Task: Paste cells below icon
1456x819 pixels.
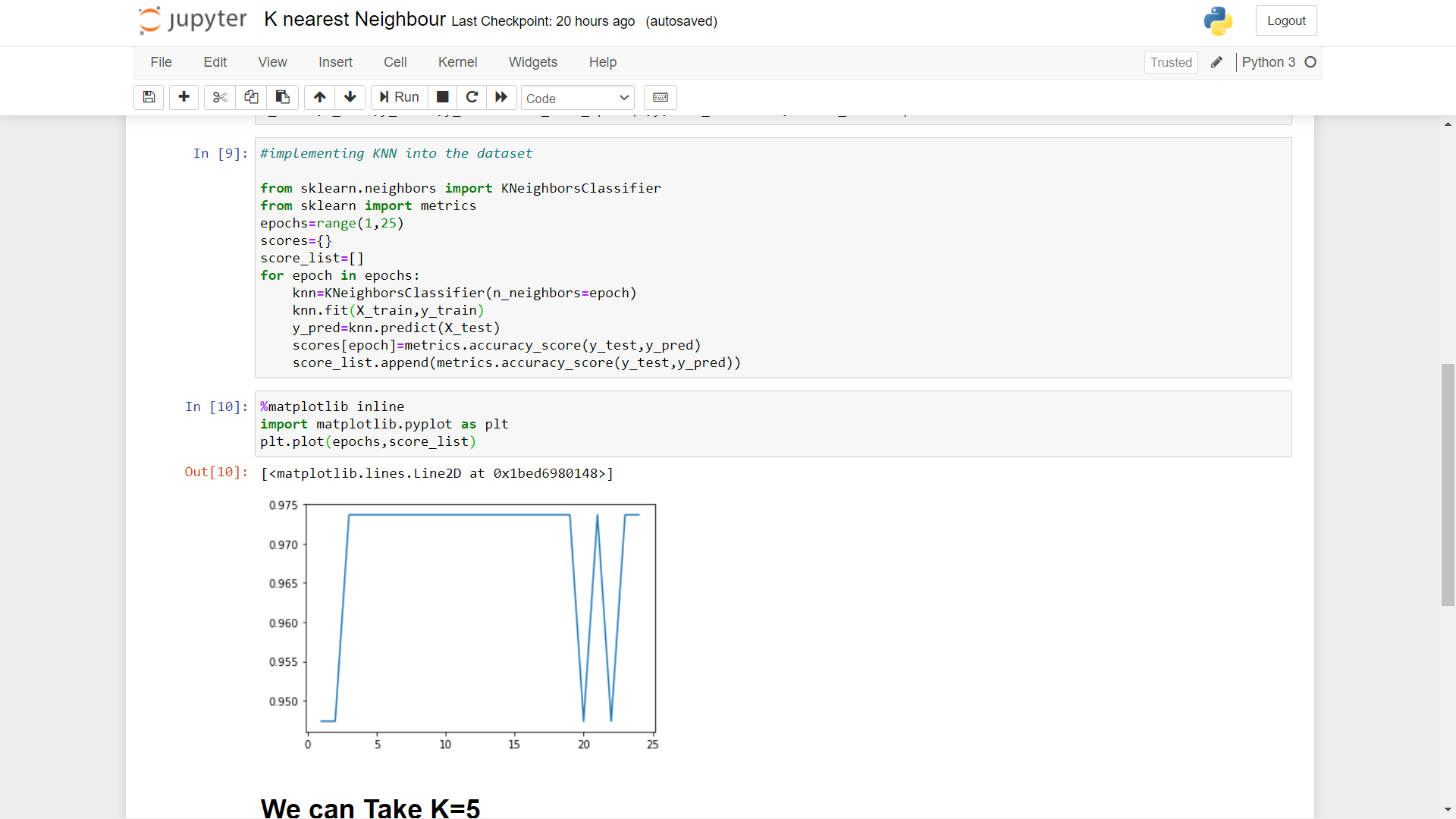Action: pos(282,97)
